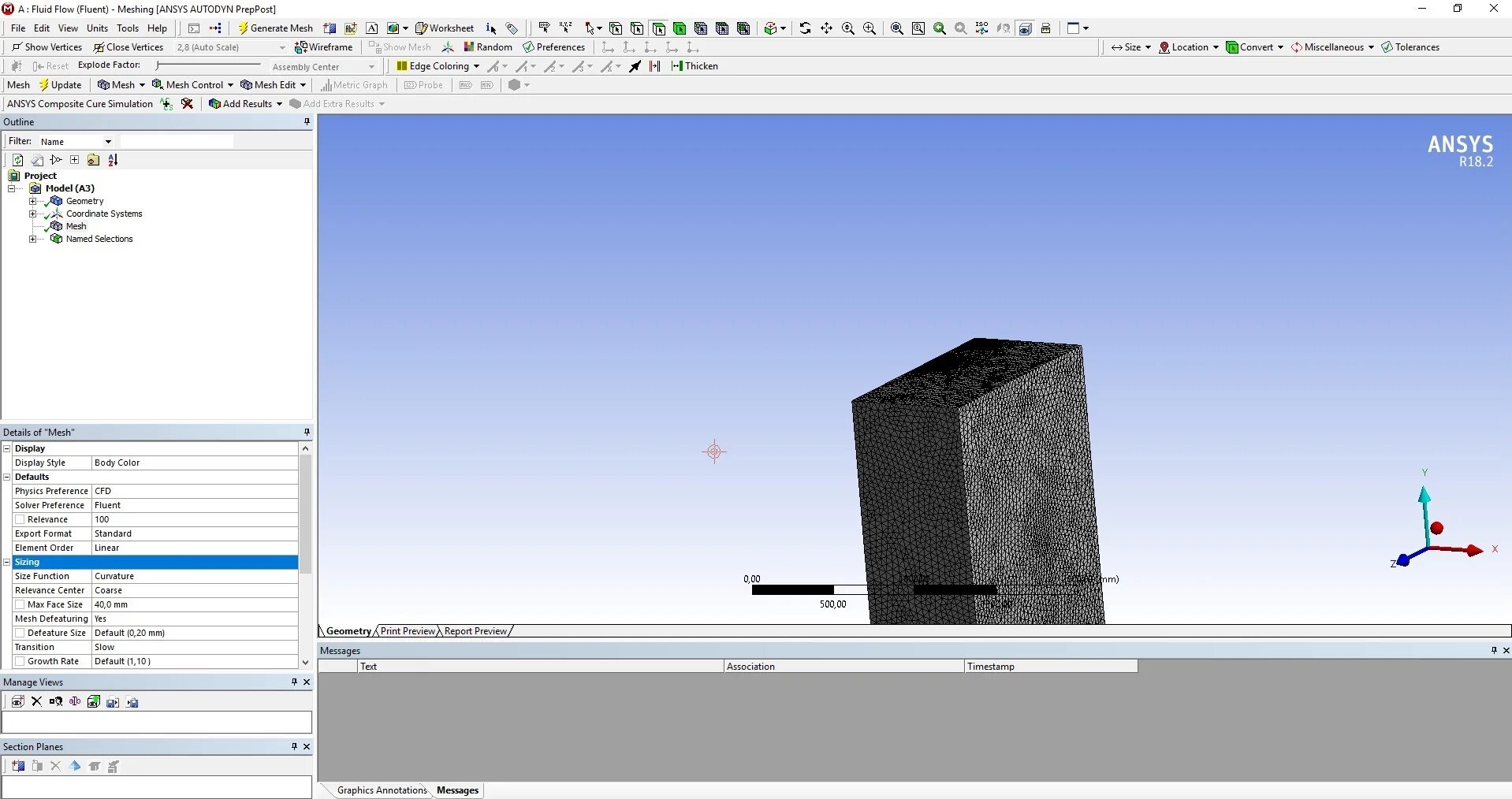Switch to the Graphics Annotations tab
This screenshot has width=1512, height=799.
[x=382, y=790]
